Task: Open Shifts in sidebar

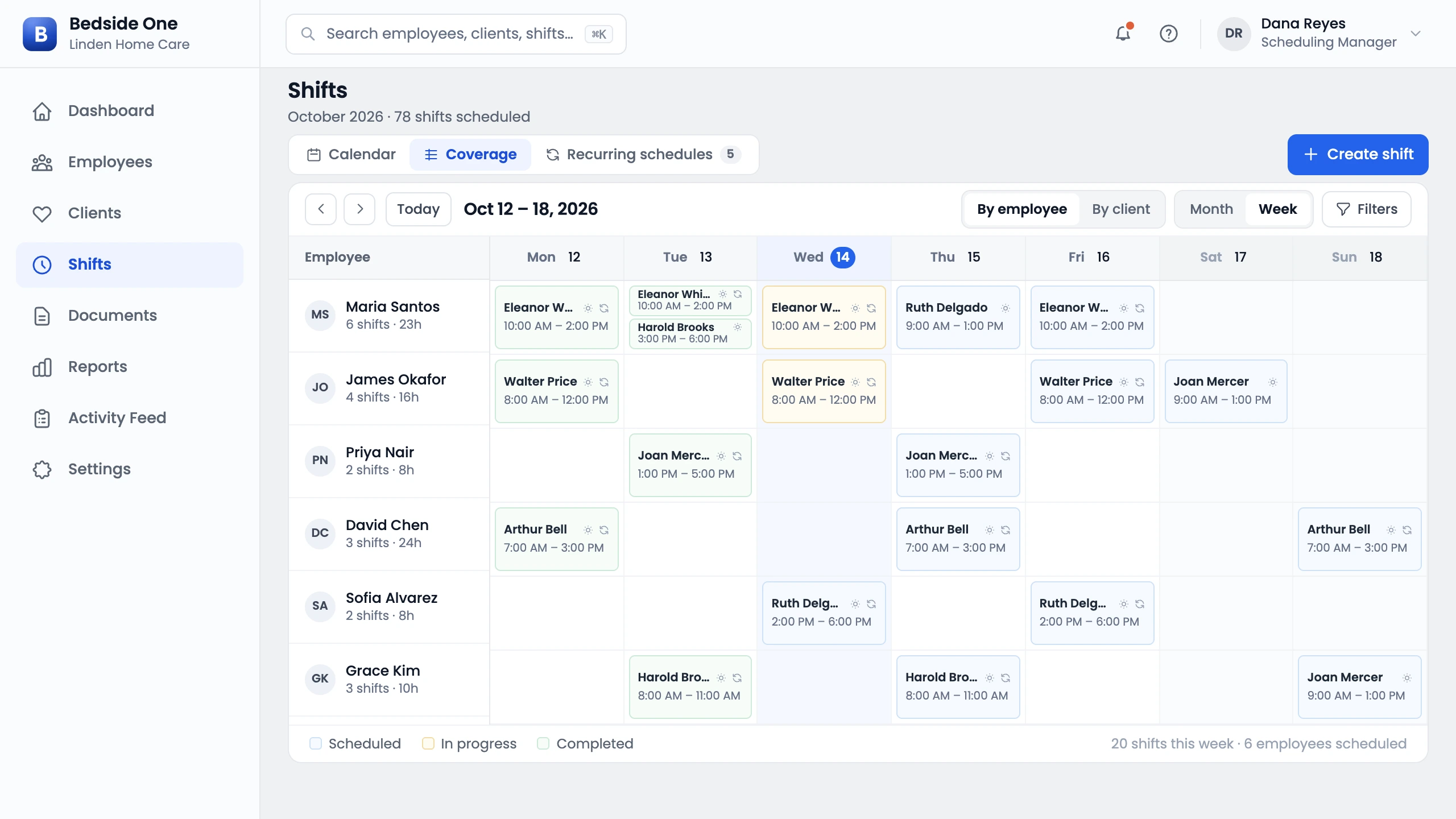Action: pos(130,264)
